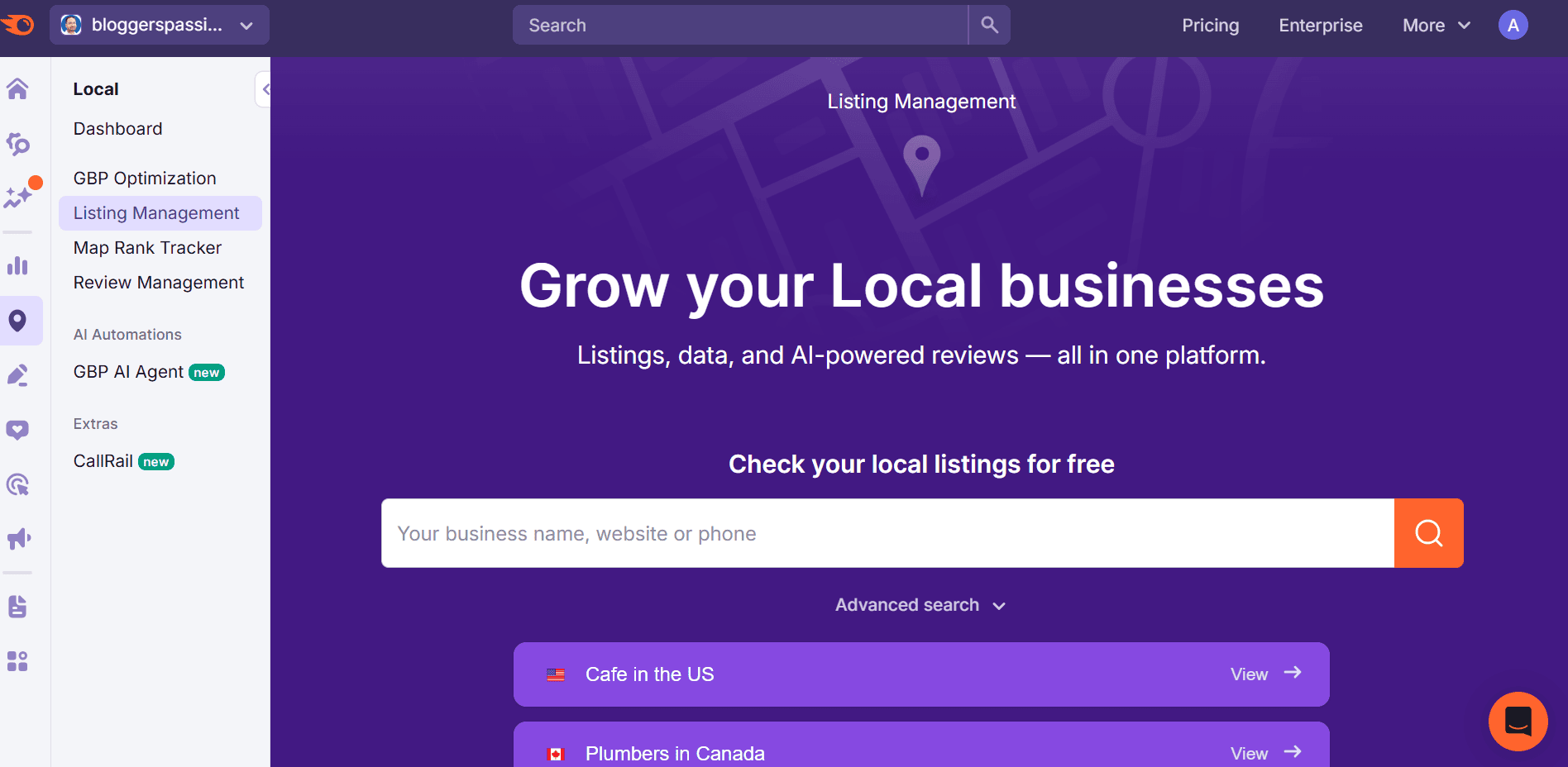Click the business name search field
The height and width of the screenshot is (767, 1568).
pyautogui.click(x=827, y=533)
